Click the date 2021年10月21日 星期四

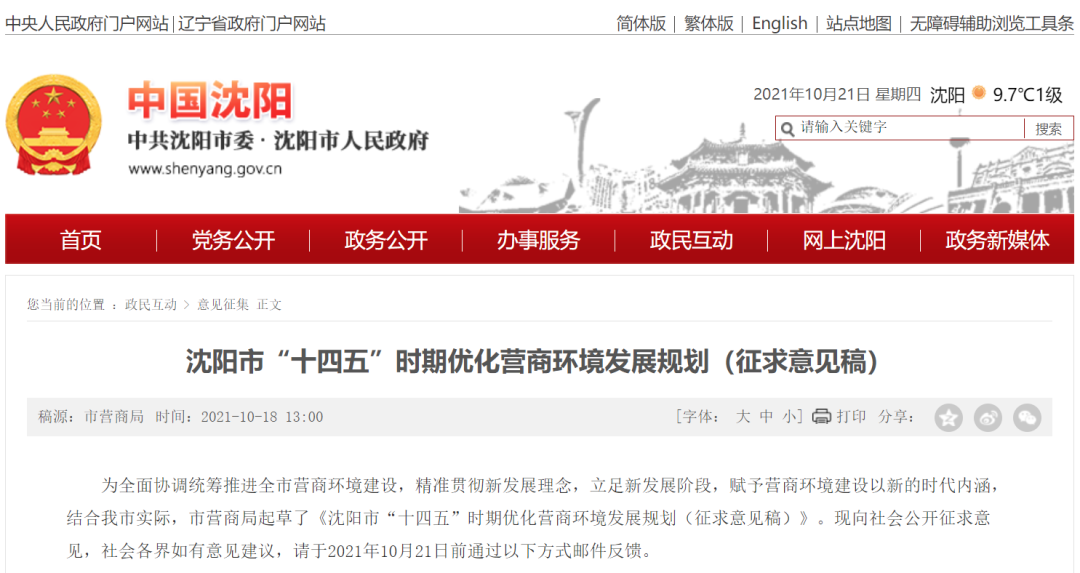(x=837, y=94)
